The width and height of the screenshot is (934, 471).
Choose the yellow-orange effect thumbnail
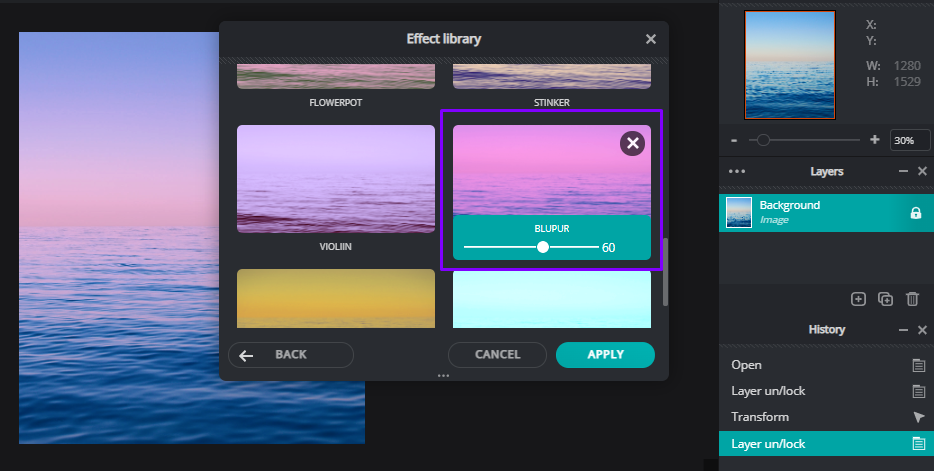coord(336,298)
